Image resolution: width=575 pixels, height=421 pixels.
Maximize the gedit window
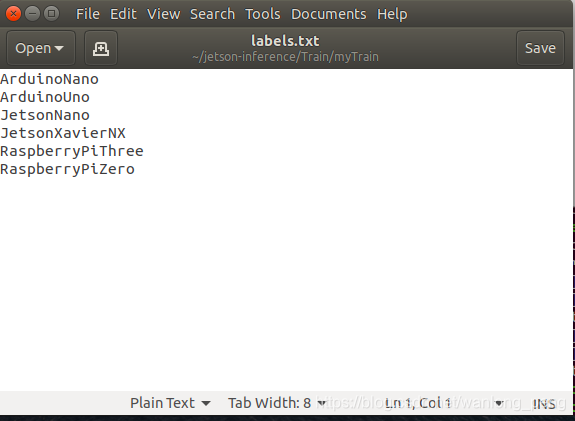click(x=51, y=14)
